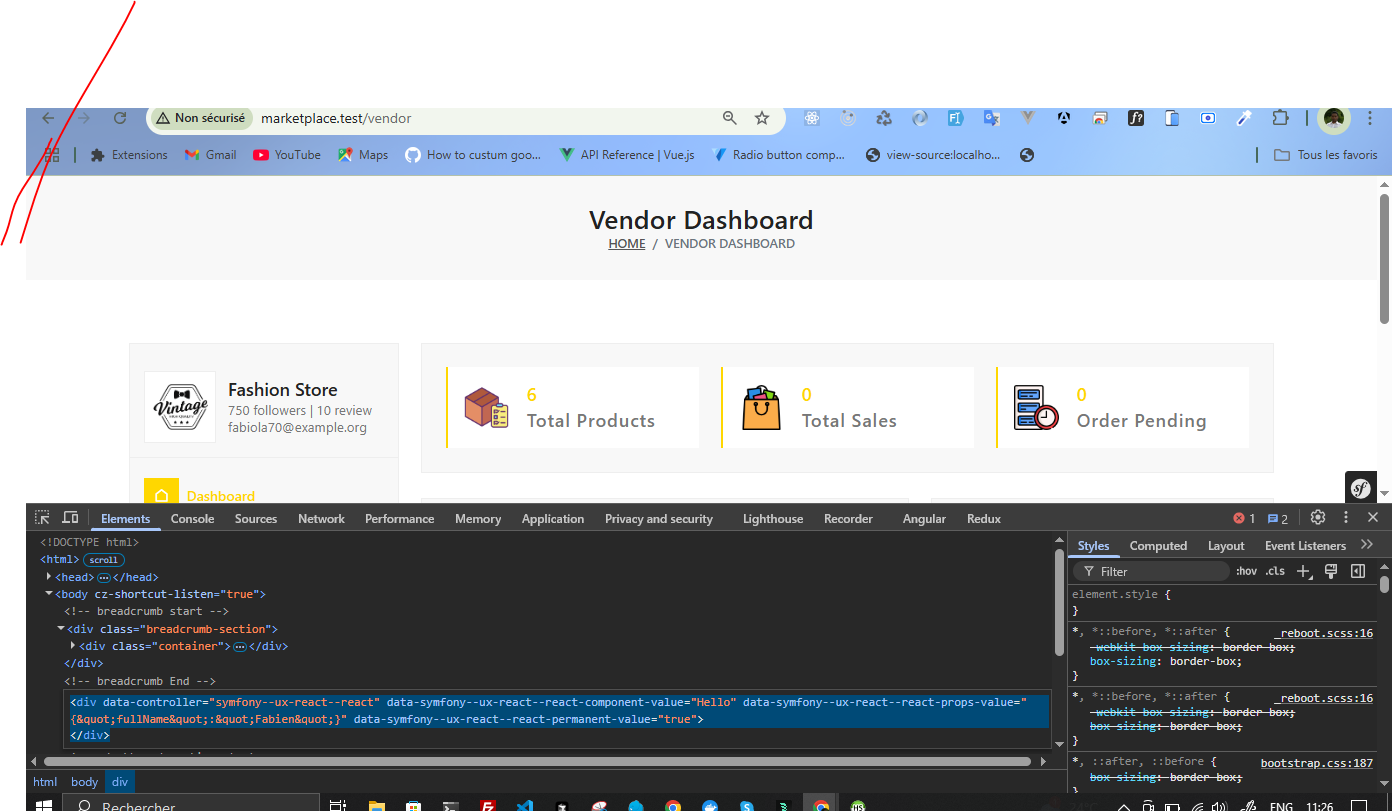Expand the head element node
1392x811 pixels.
pos(49,577)
